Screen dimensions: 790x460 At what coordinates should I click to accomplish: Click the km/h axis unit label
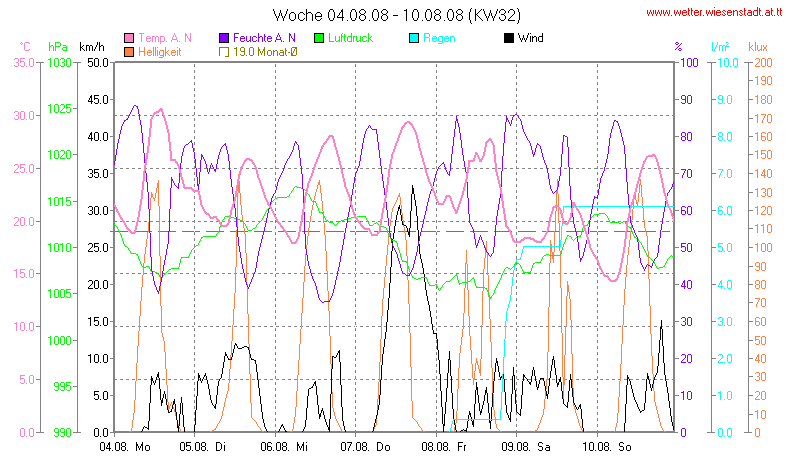[92, 47]
